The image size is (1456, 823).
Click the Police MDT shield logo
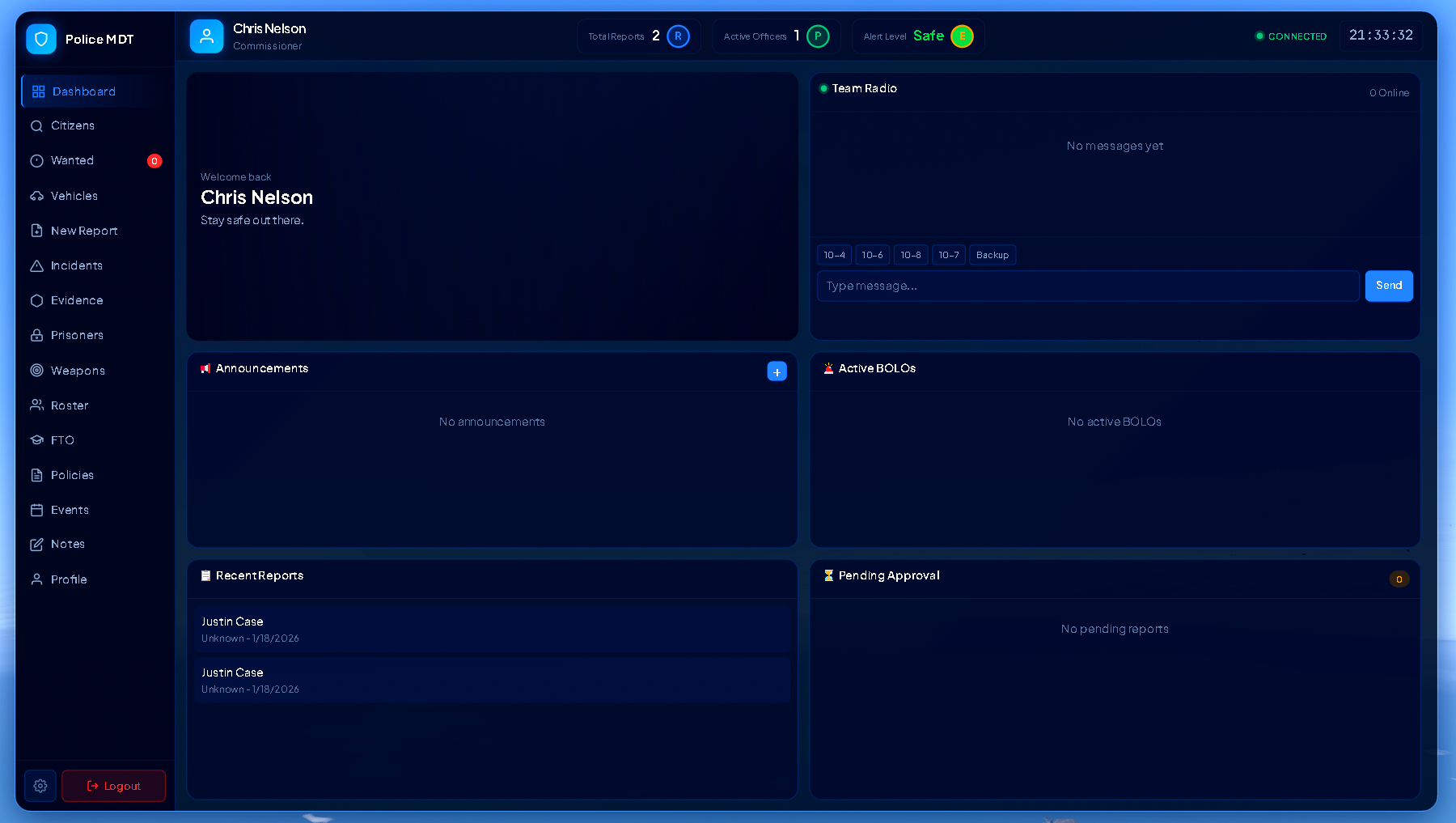(x=41, y=39)
